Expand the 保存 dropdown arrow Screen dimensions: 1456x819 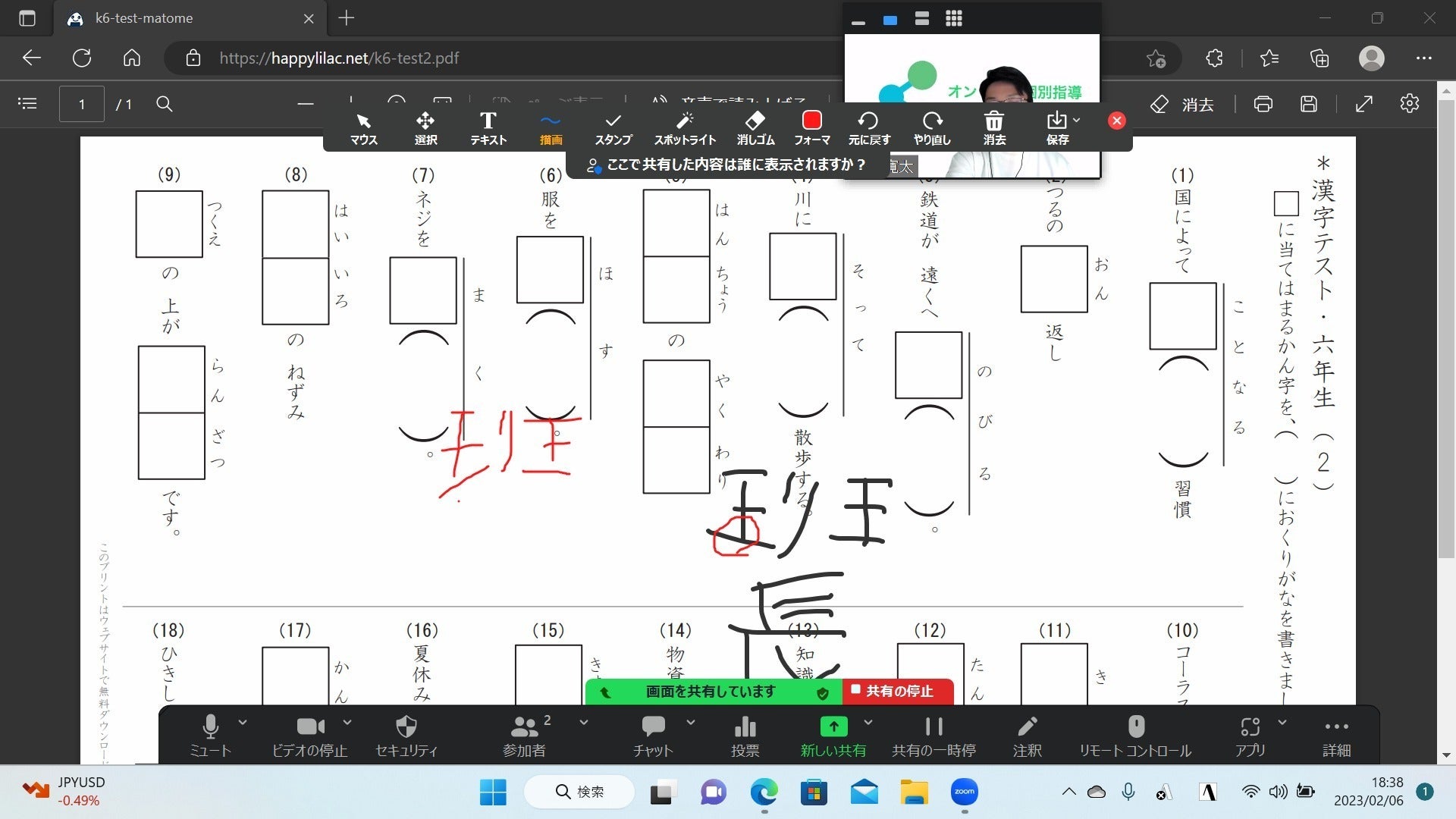point(1076,120)
